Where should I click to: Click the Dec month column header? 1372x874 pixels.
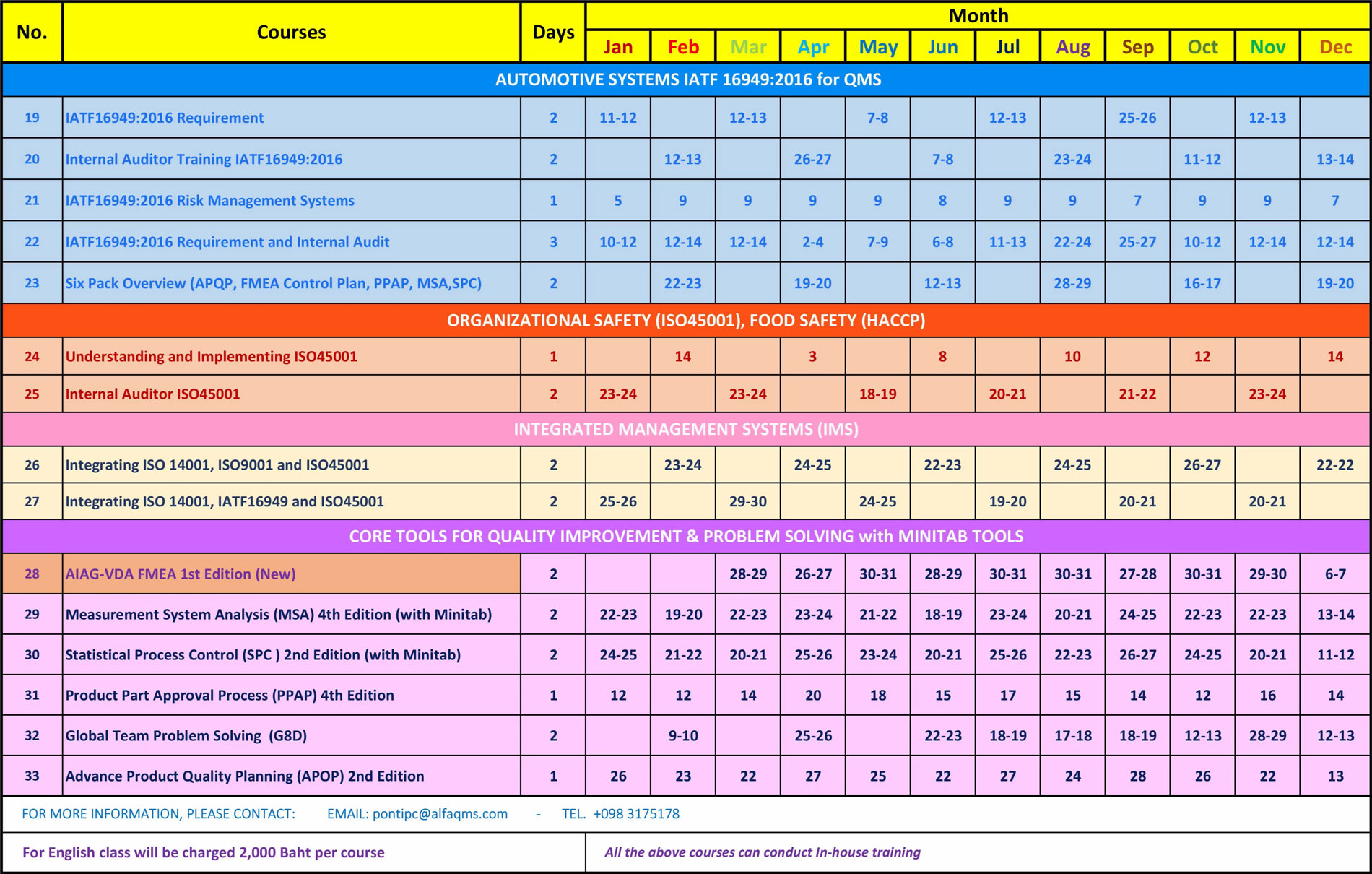coord(1335,47)
